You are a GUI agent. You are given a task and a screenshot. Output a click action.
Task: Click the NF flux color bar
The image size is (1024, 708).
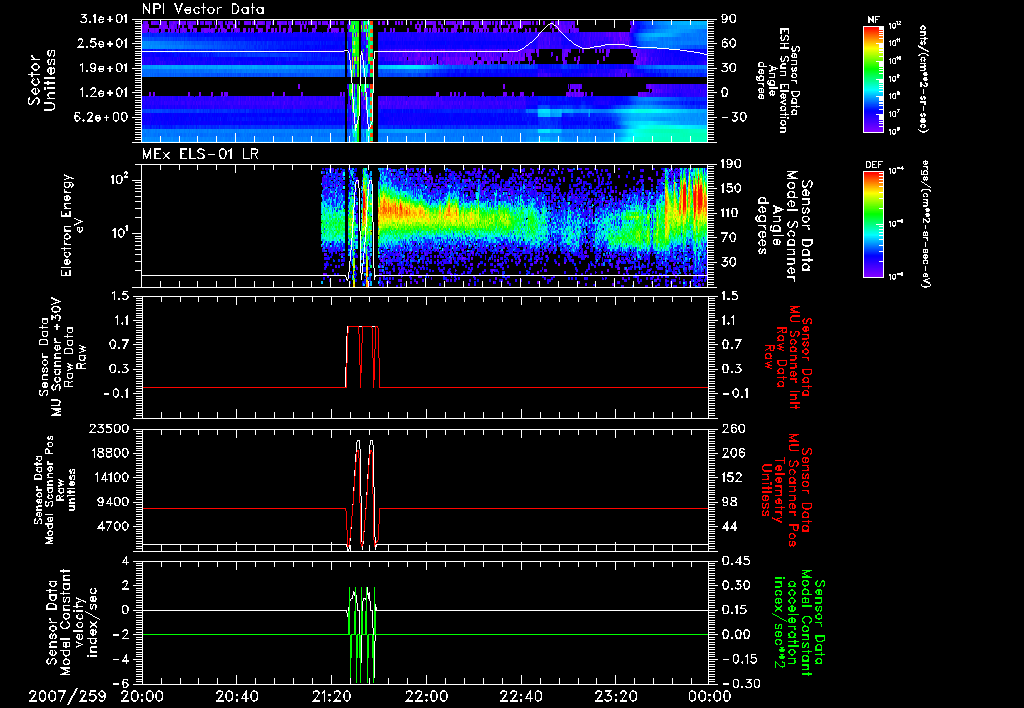point(874,78)
